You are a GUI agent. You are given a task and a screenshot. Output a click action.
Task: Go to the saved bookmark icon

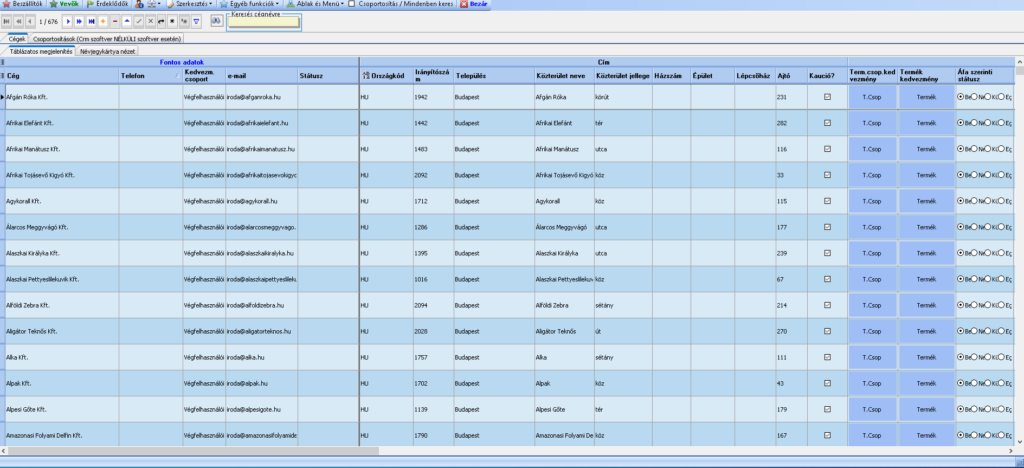[185, 22]
